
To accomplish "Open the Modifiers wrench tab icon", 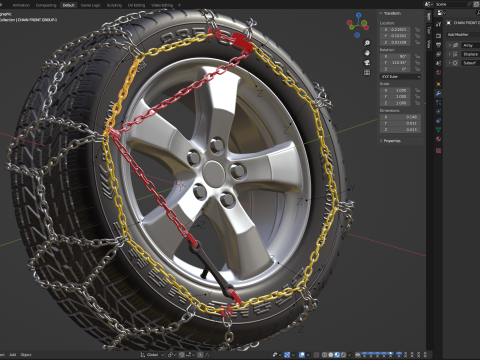I will pos(438,93).
